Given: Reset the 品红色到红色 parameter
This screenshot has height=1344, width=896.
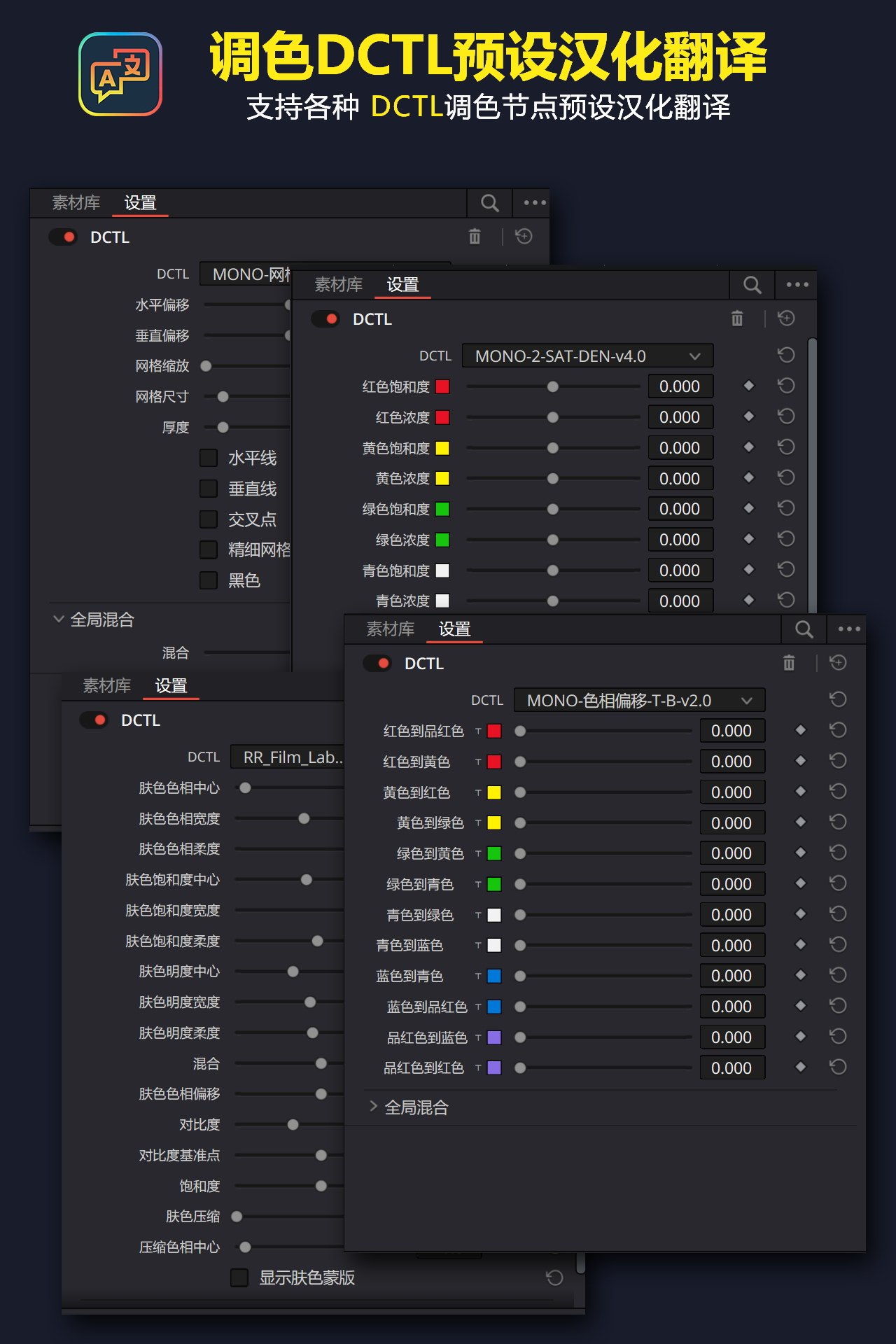Looking at the screenshot, I should pyautogui.click(x=838, y=1067).
